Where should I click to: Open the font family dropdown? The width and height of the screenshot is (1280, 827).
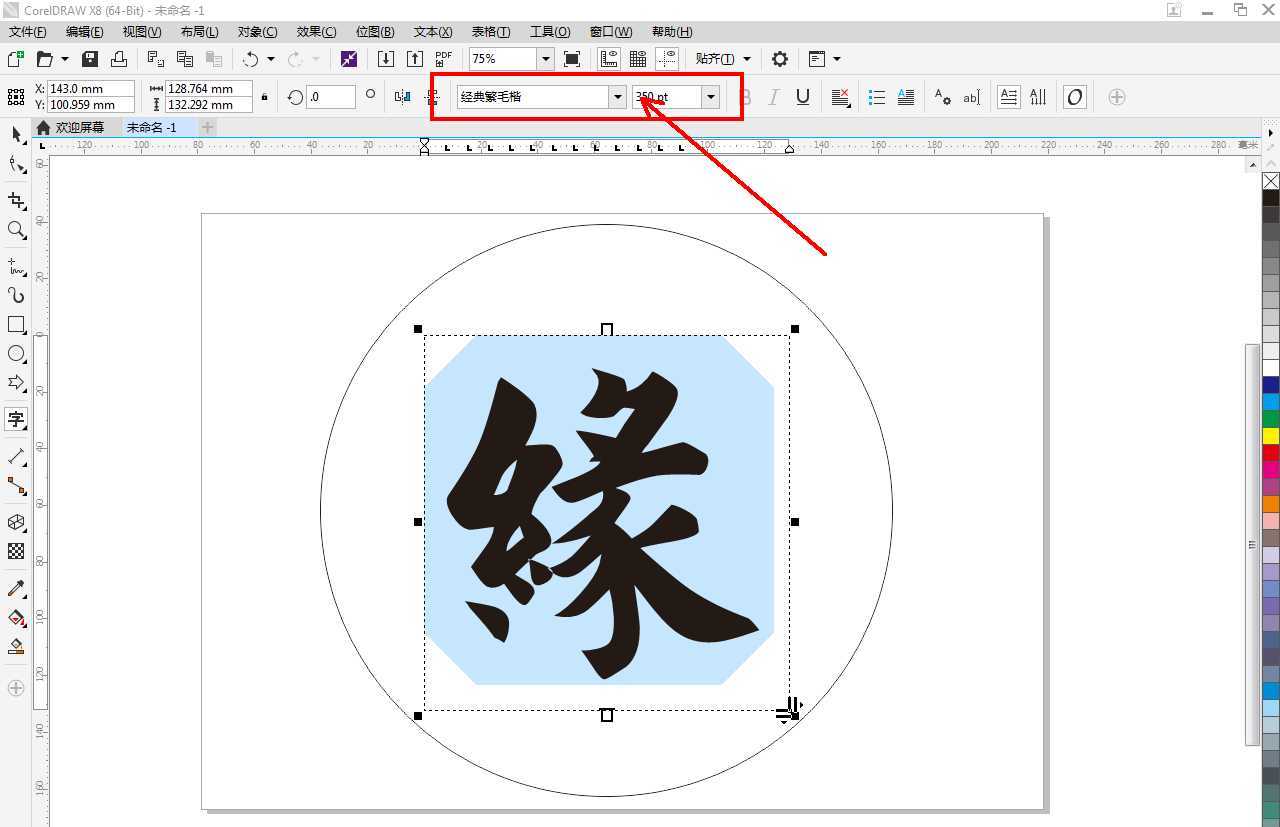(x=618, y=96)
